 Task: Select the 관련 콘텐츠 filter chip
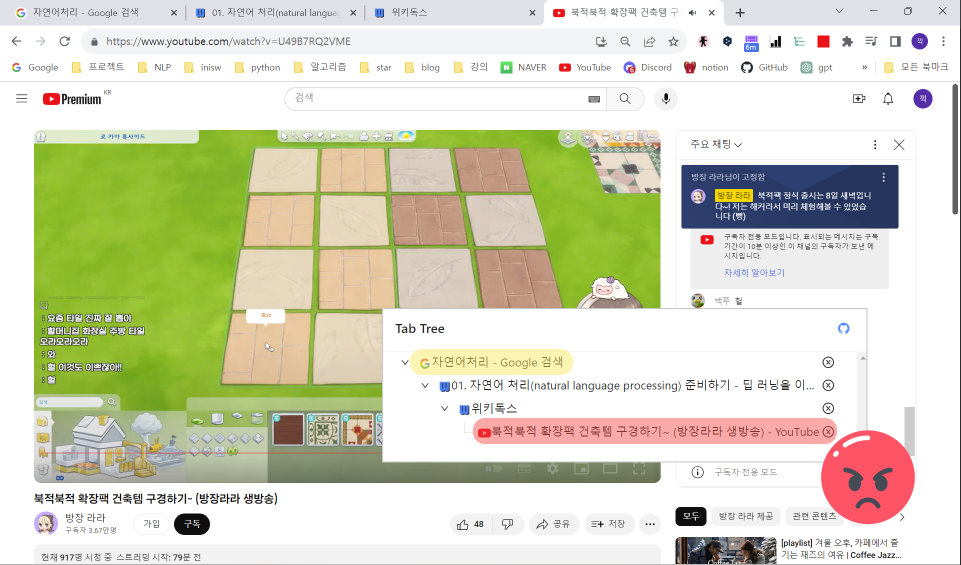coord(814,517)
